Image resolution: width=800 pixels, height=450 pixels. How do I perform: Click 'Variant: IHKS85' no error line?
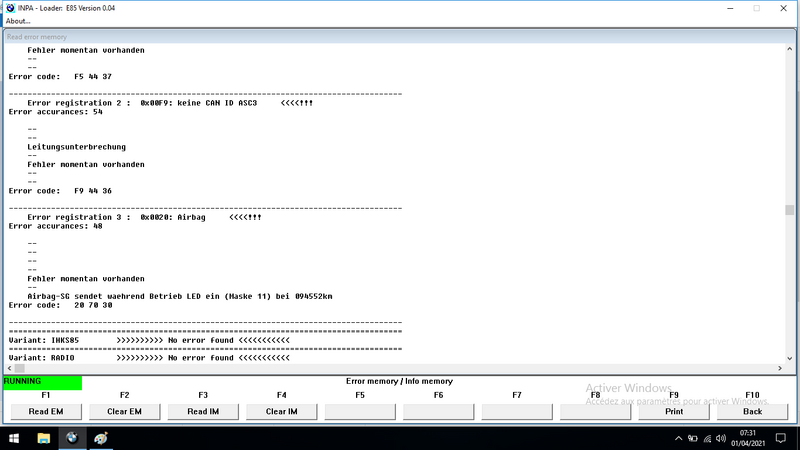[149, 340]
